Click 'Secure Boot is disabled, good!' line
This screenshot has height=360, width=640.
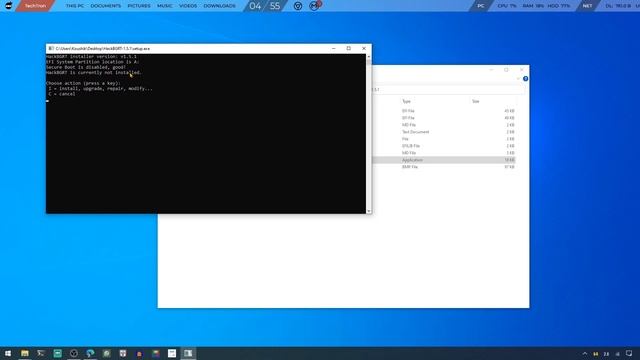86,67
